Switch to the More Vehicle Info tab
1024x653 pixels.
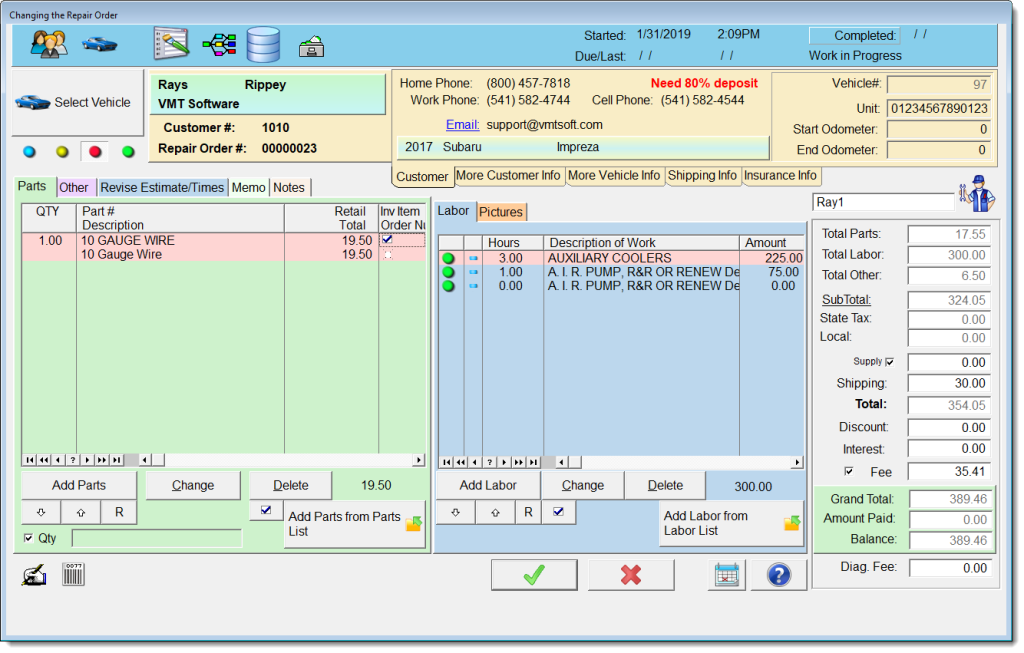point(614,176)
